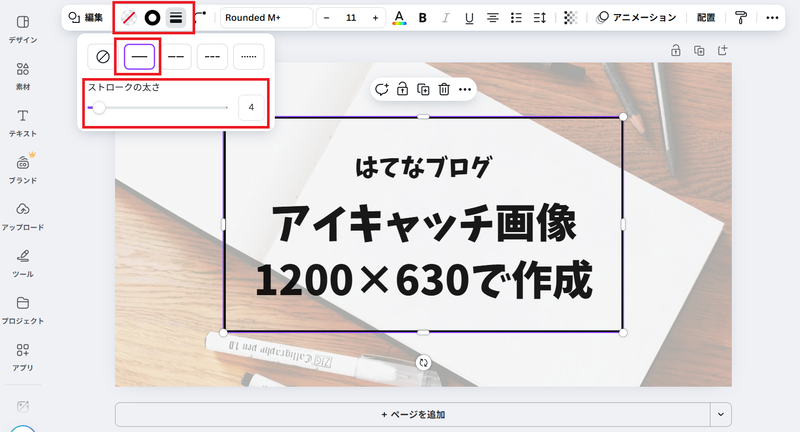Select the short dash border style
This screenshot has width=800, height=432.
(212, 56)
